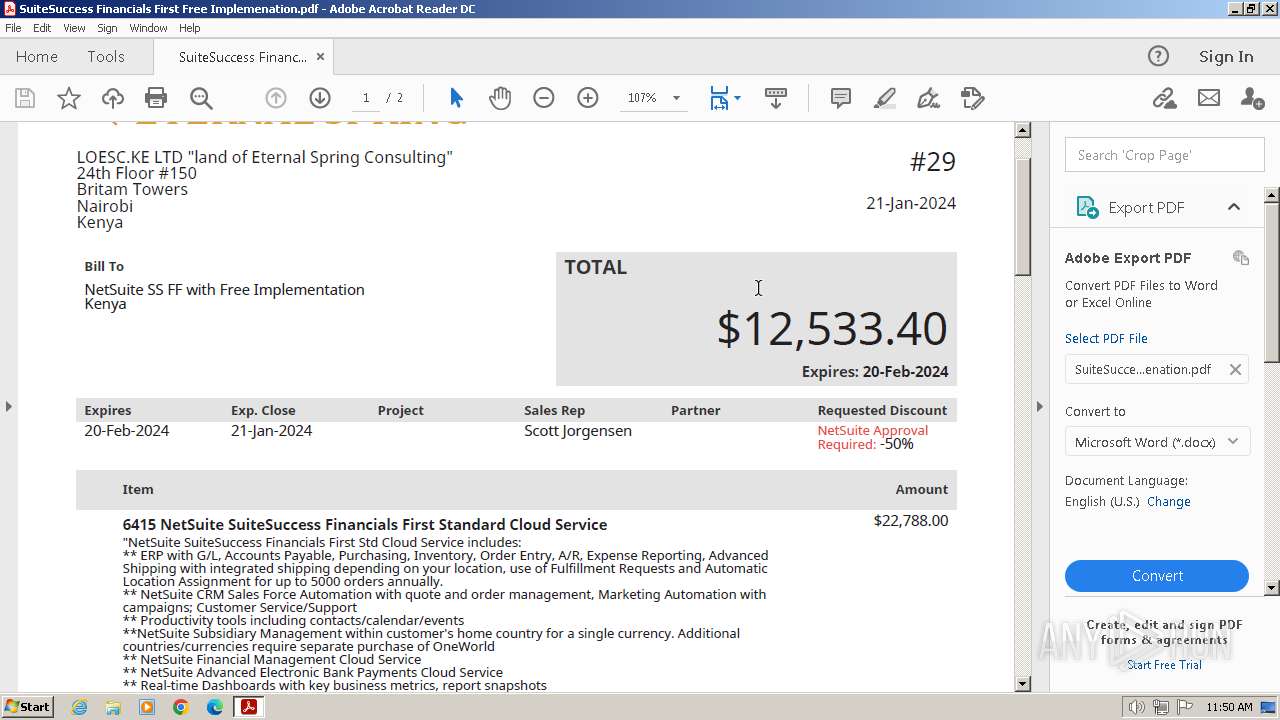
Task: Click the Export PDF tool icon
Action: tap(1087, 207)
